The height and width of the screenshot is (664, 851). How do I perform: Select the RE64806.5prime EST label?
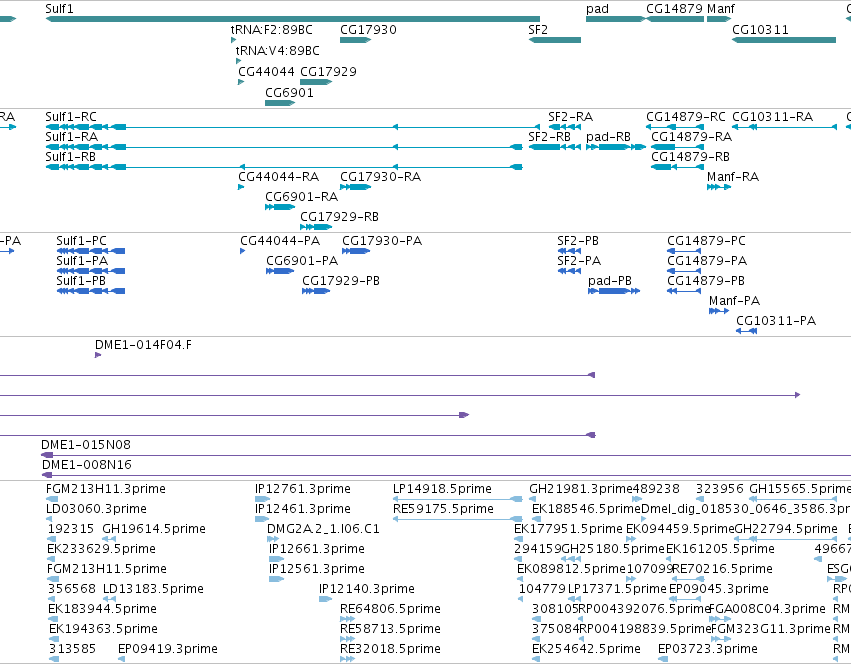pos(390,609)
